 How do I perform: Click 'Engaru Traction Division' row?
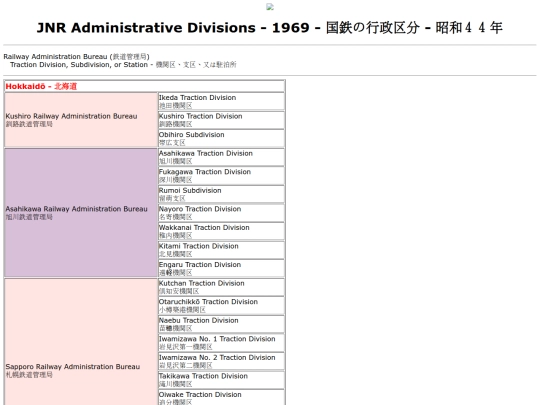pos(221,269)
